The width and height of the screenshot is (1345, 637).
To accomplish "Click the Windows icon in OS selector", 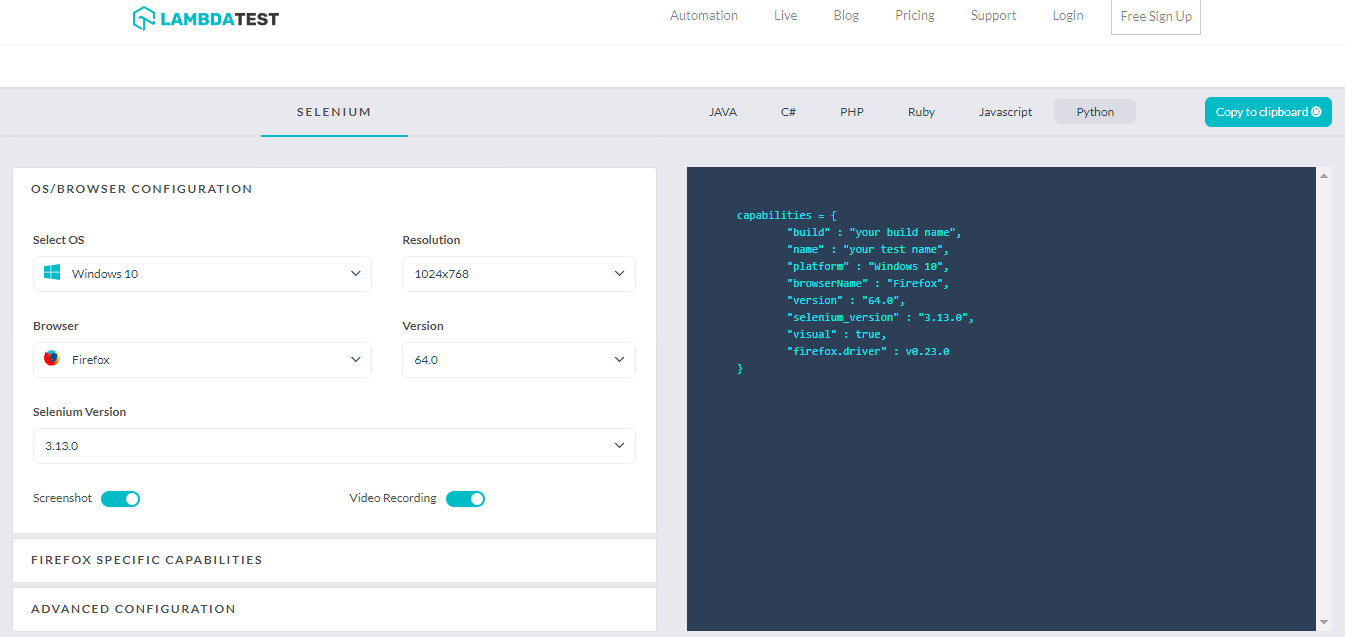I will [x=51, y=271].
